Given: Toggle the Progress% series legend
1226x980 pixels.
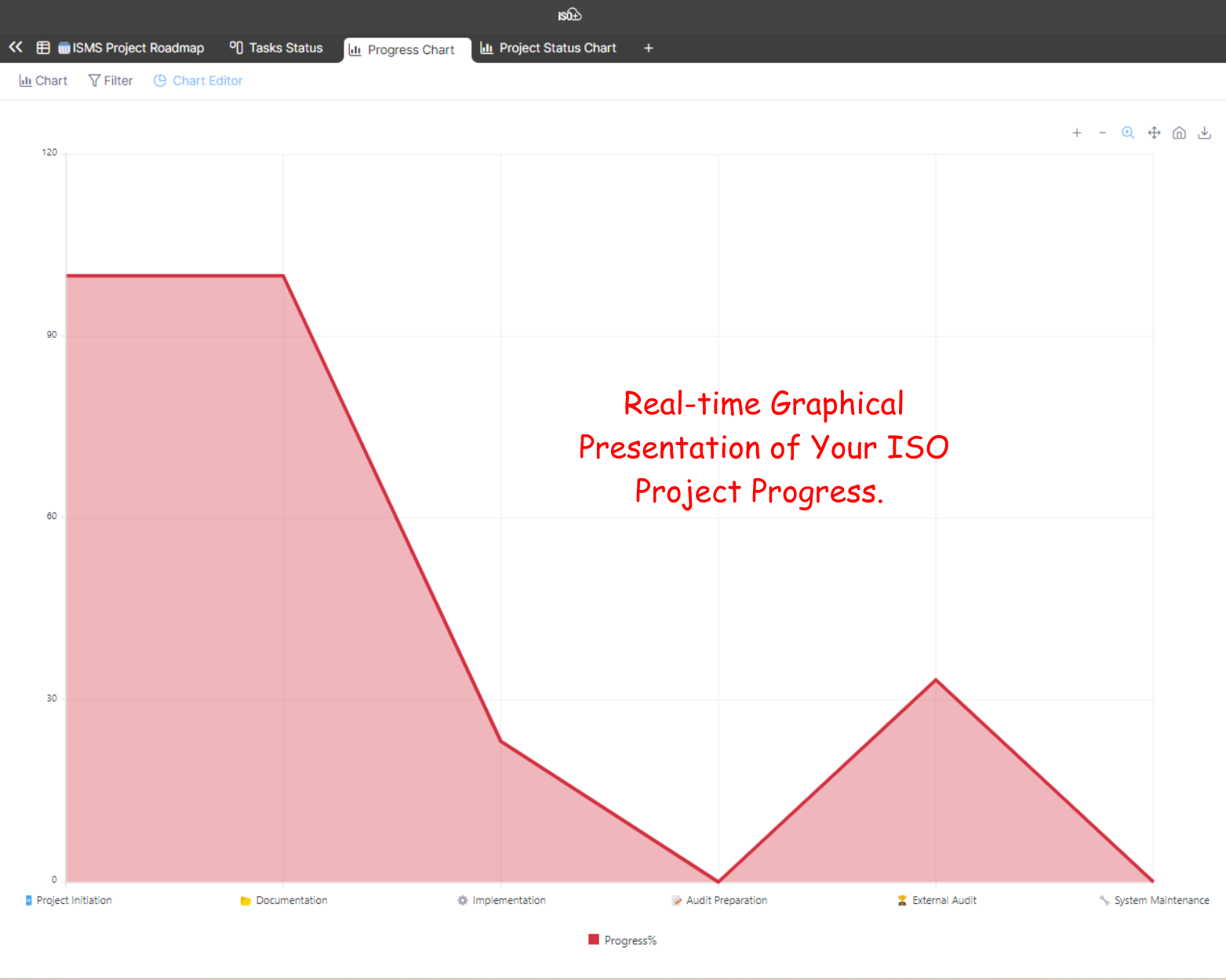Looking at the screenshot, I should point(630,940).
